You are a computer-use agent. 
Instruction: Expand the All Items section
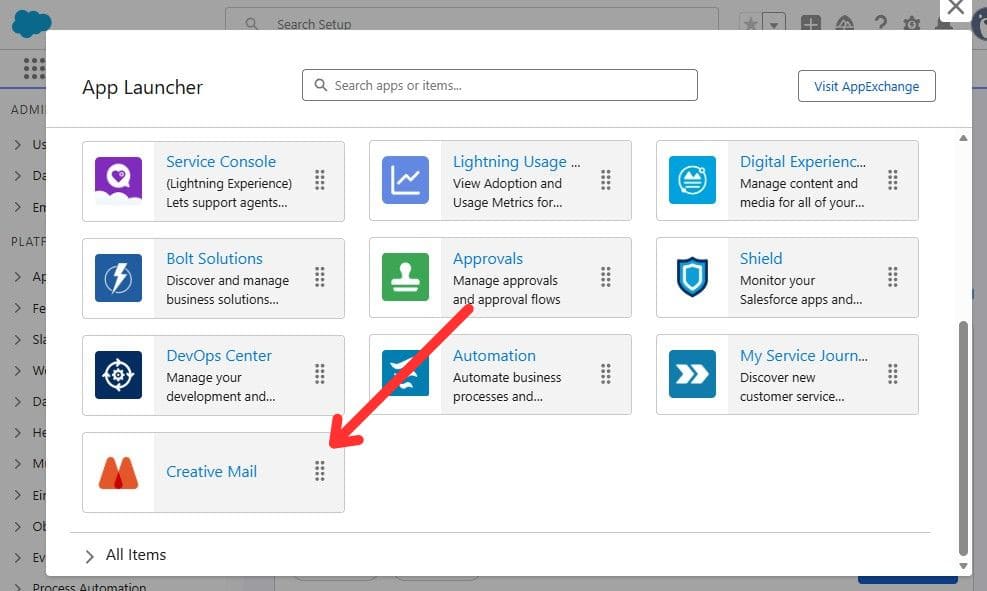coord(89,556)
